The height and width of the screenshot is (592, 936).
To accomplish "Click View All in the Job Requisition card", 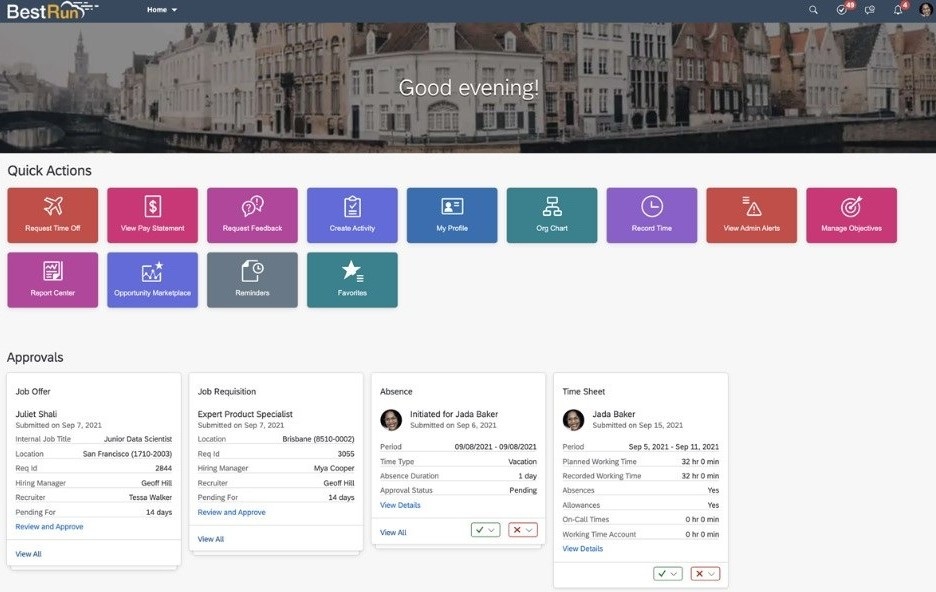I will [211, 539].
